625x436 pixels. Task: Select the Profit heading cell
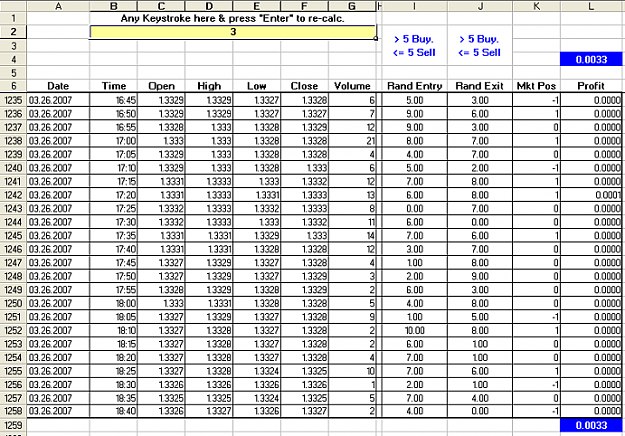591,86
